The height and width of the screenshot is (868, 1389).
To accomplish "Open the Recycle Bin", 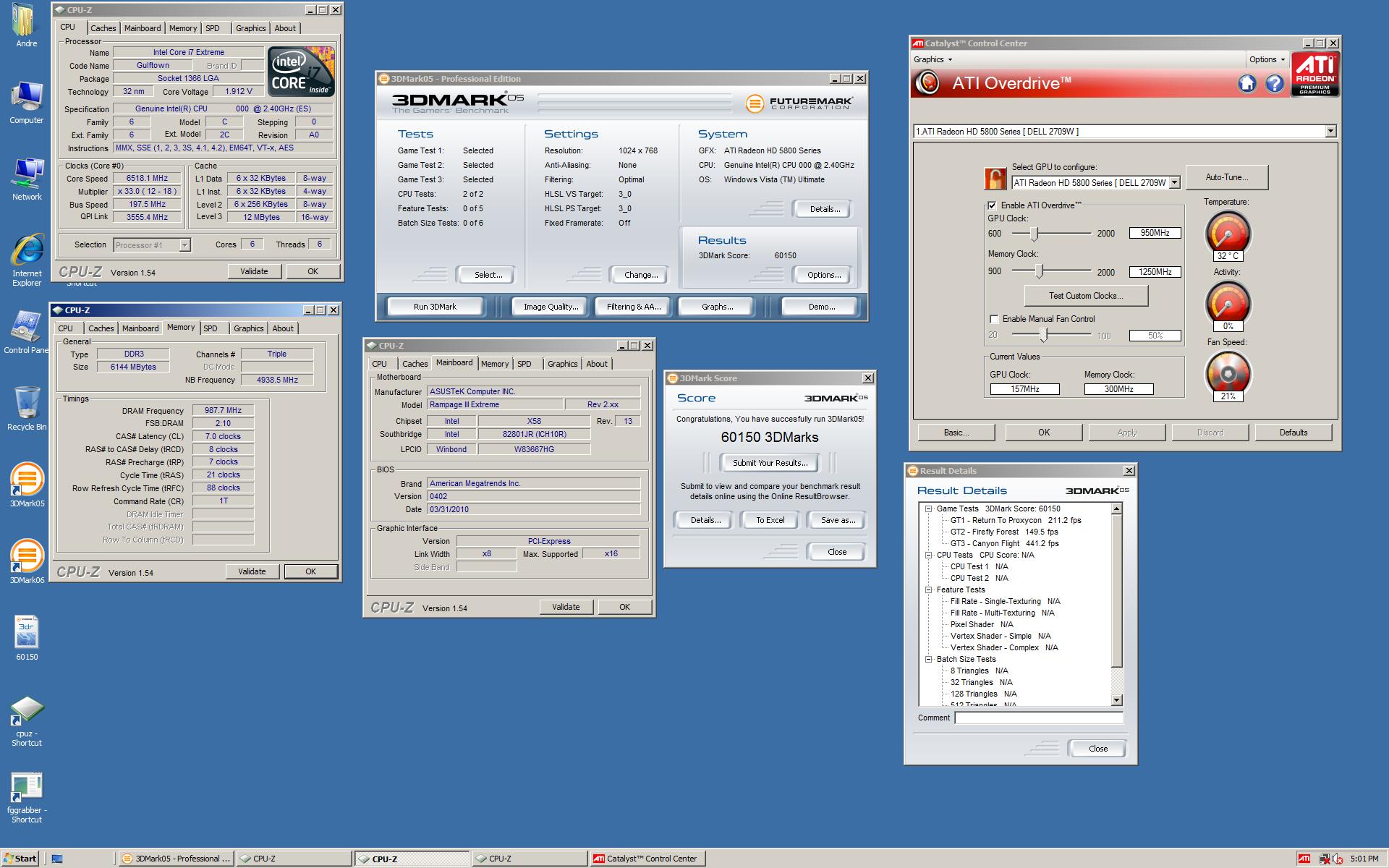I will (26, 408).
